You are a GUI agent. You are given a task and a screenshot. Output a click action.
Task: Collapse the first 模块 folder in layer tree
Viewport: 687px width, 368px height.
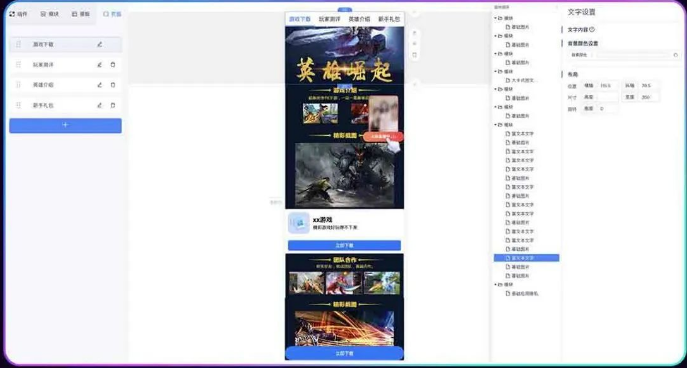click(496, 18)
